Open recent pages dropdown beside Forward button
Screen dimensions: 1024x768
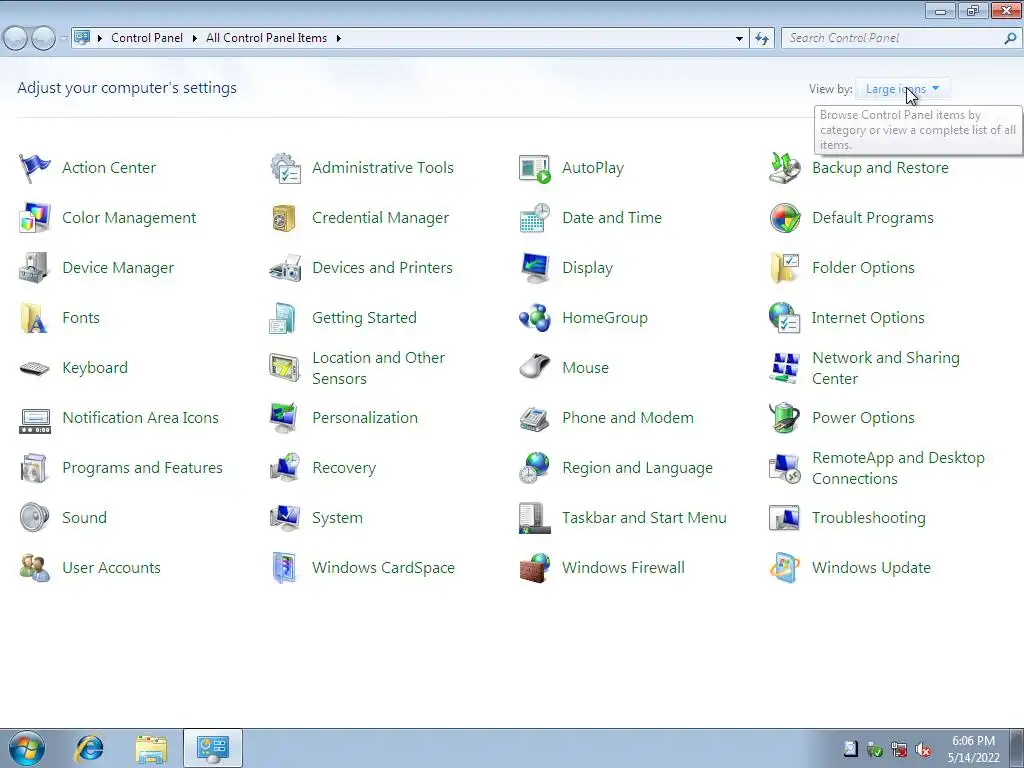[63, 39]
